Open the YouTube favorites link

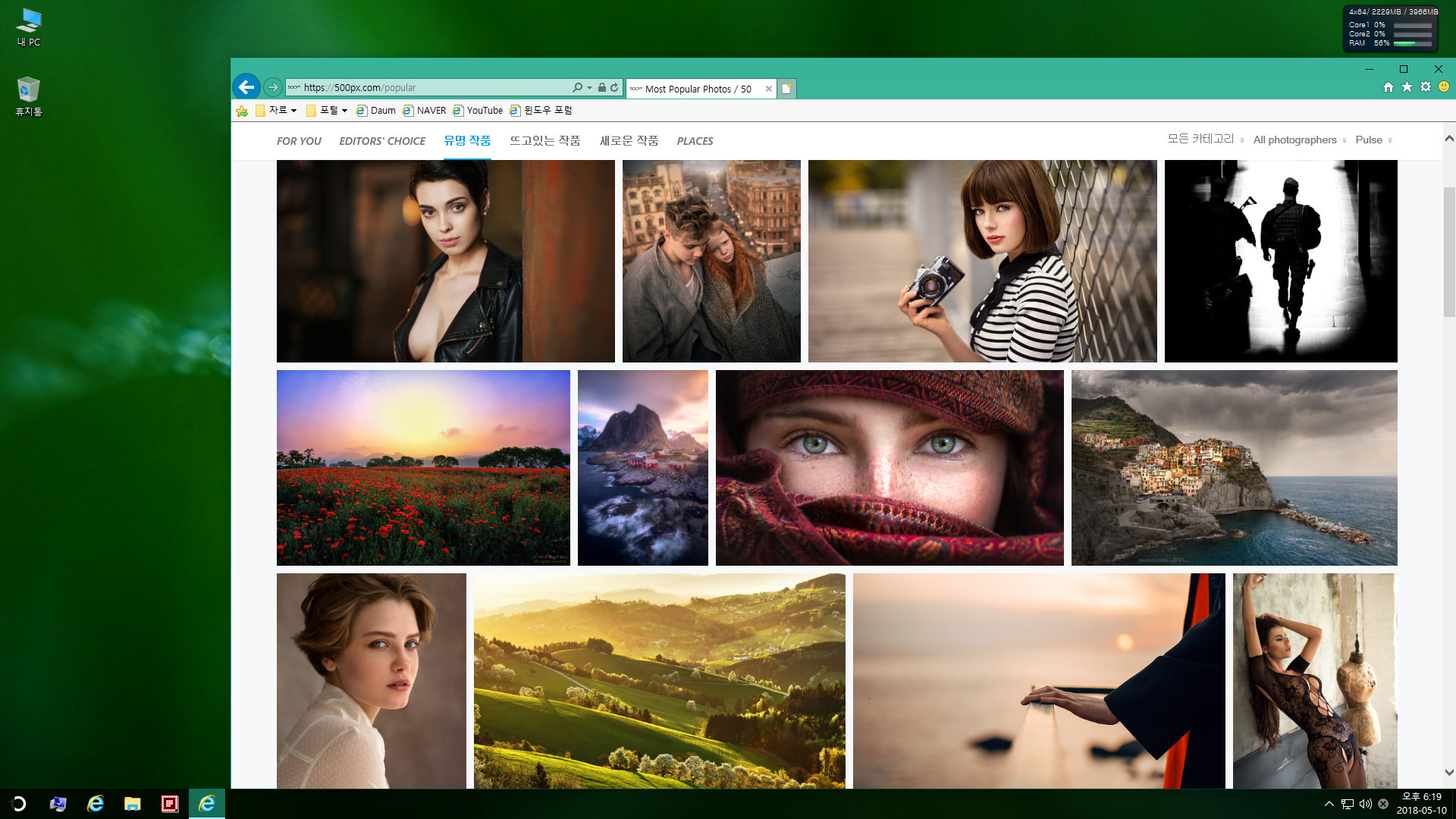478,111
